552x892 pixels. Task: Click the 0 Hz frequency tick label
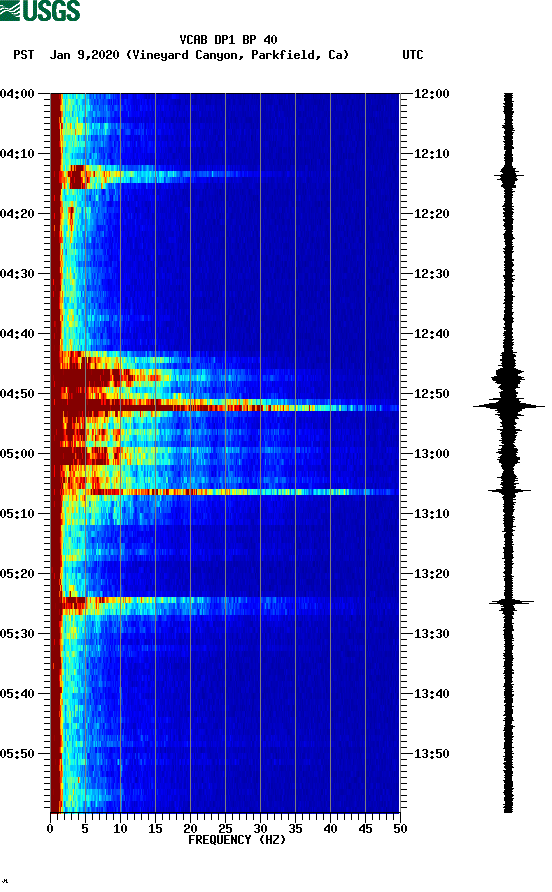(50, 829)
